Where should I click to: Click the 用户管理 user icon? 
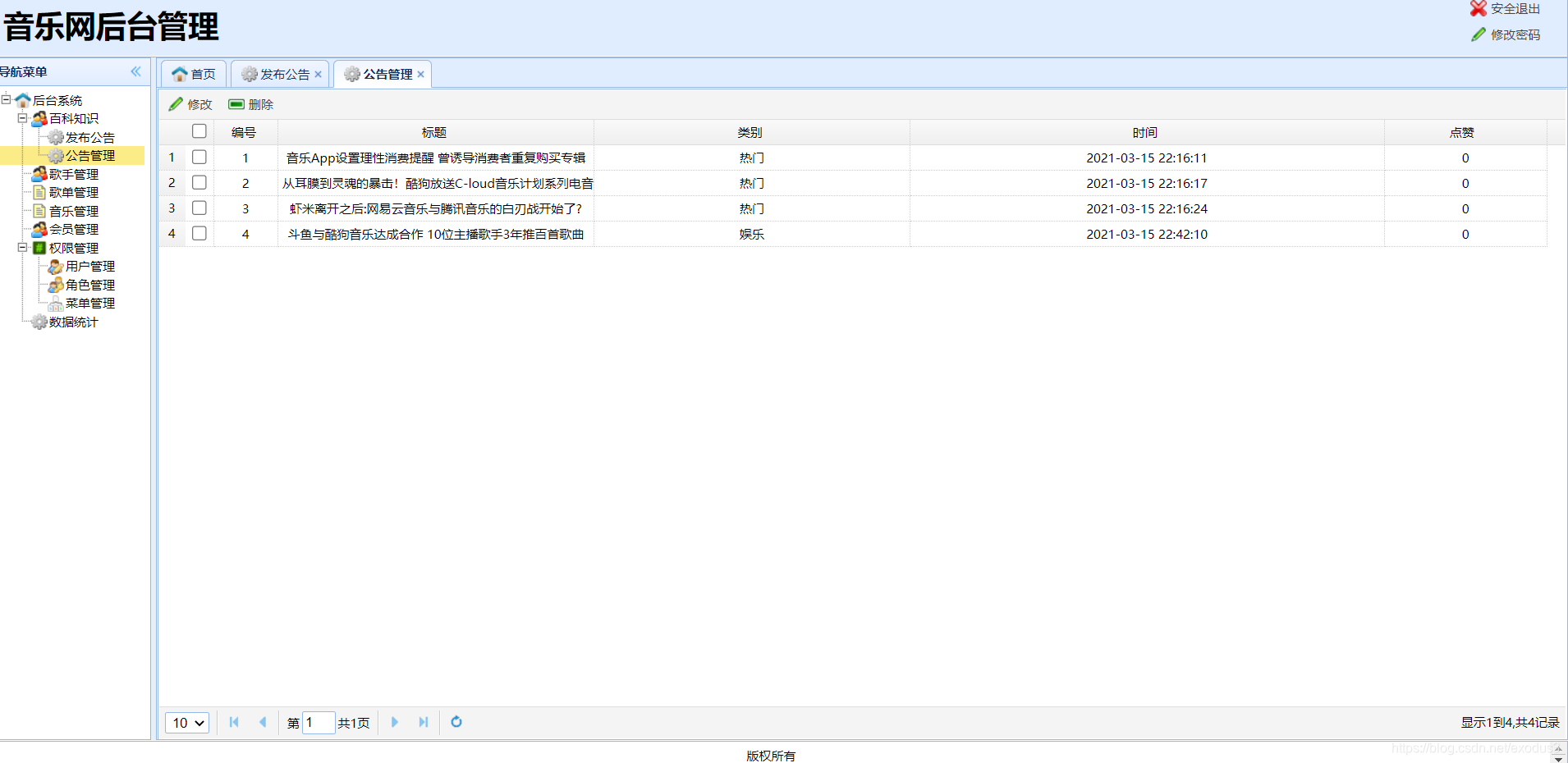(56, 267)
